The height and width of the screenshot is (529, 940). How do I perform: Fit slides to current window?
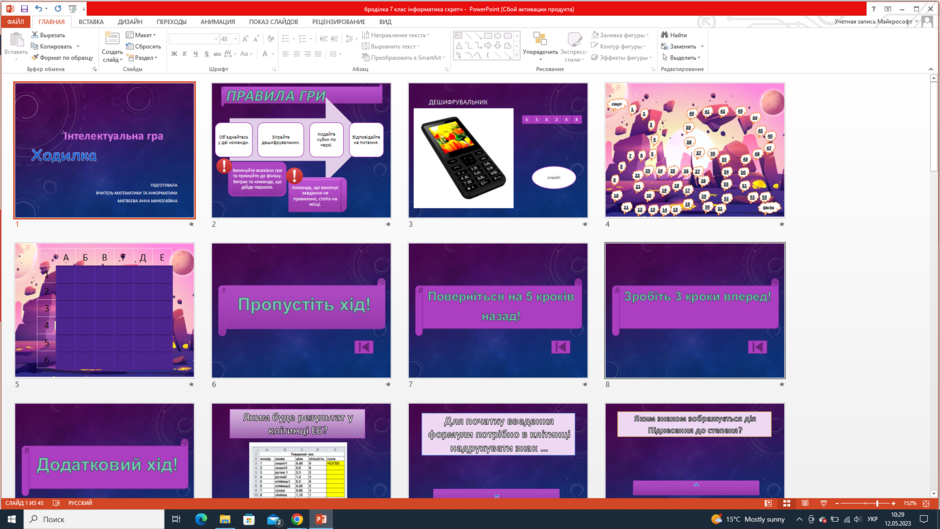point(926,503)
